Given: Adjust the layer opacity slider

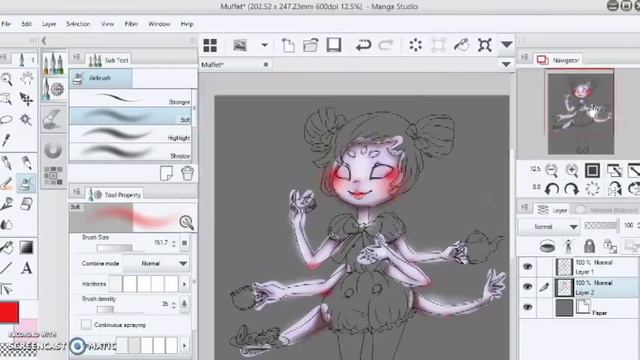Looking at the screenshot, I should tap(601, 226).
